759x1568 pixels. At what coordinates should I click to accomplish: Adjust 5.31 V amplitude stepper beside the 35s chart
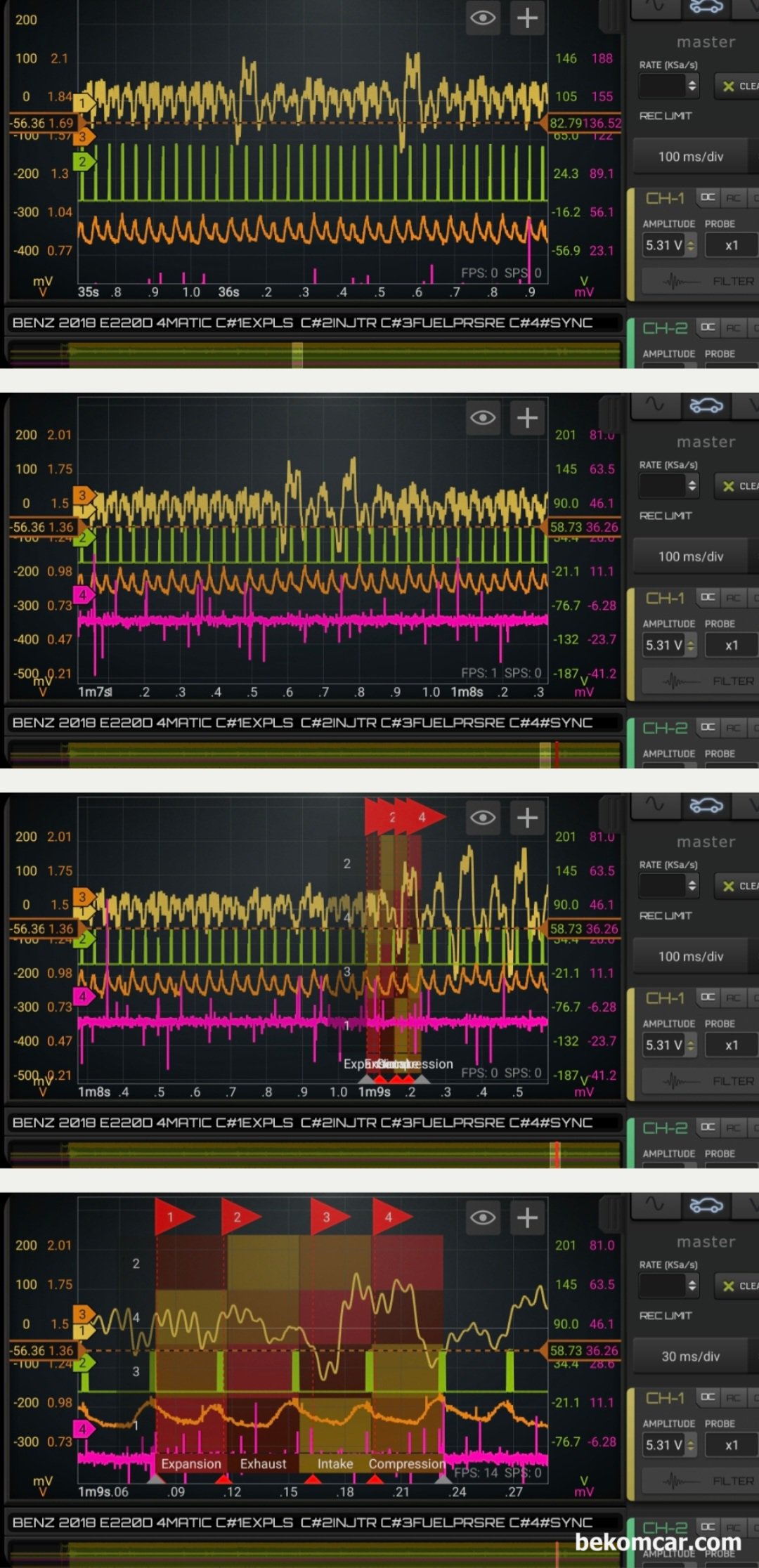691,245
